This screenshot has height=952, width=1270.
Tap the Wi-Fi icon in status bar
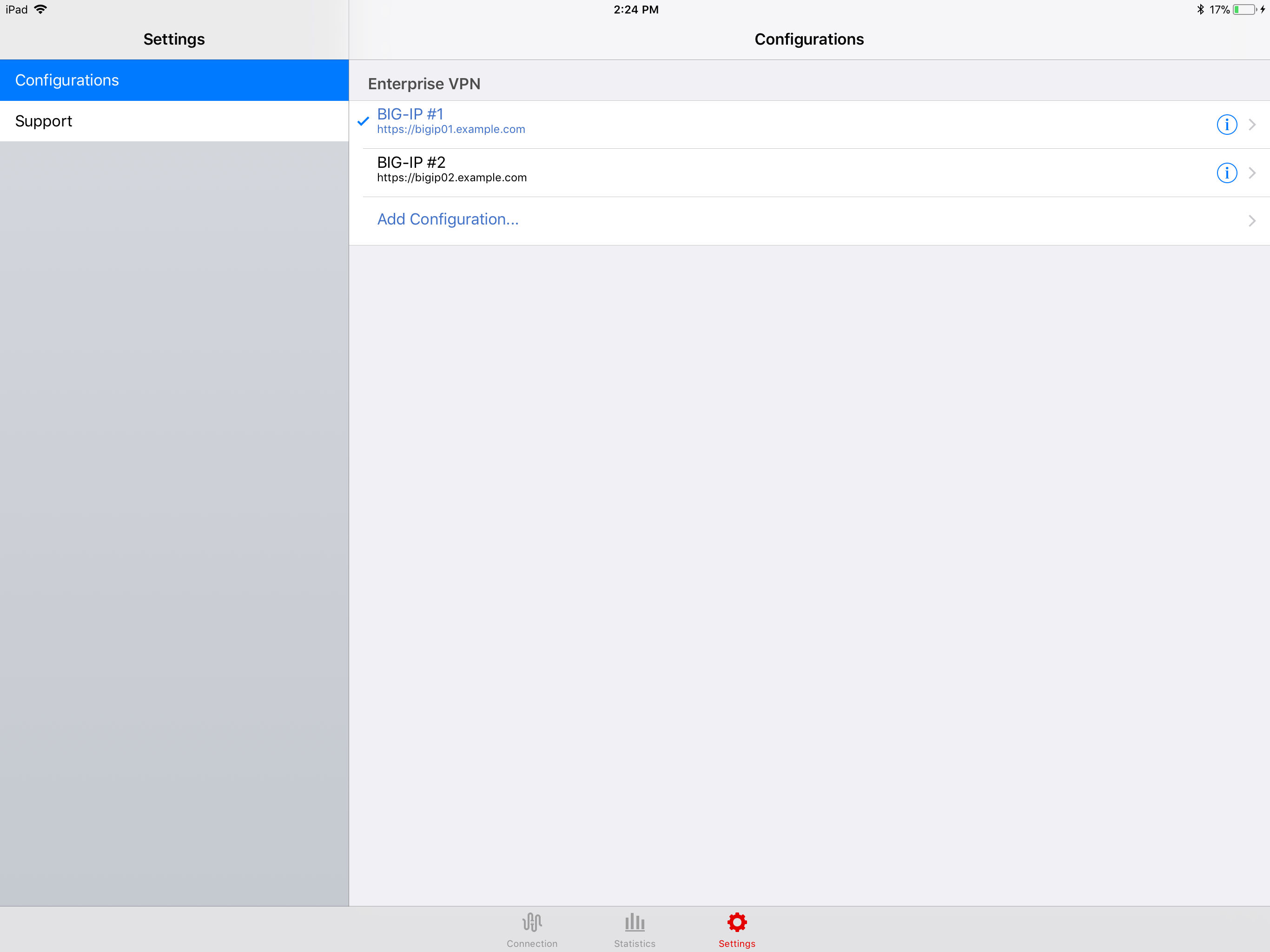(x=41, y=9)
